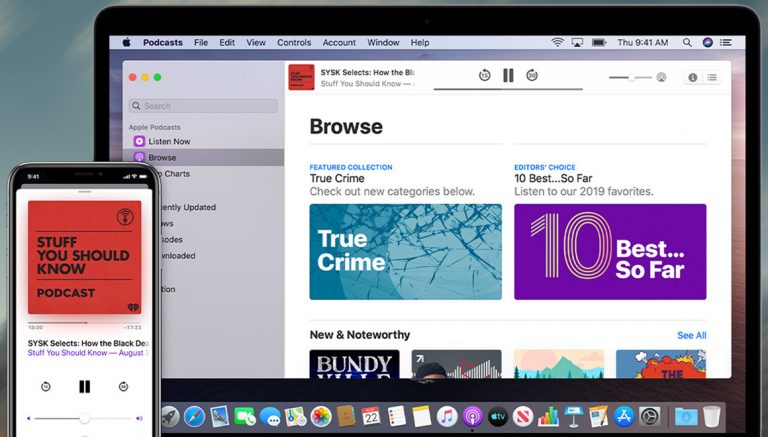This screenshot has width=768, height=437.
Task: Open Safari from the Dock
Action: tap(194, 417)
